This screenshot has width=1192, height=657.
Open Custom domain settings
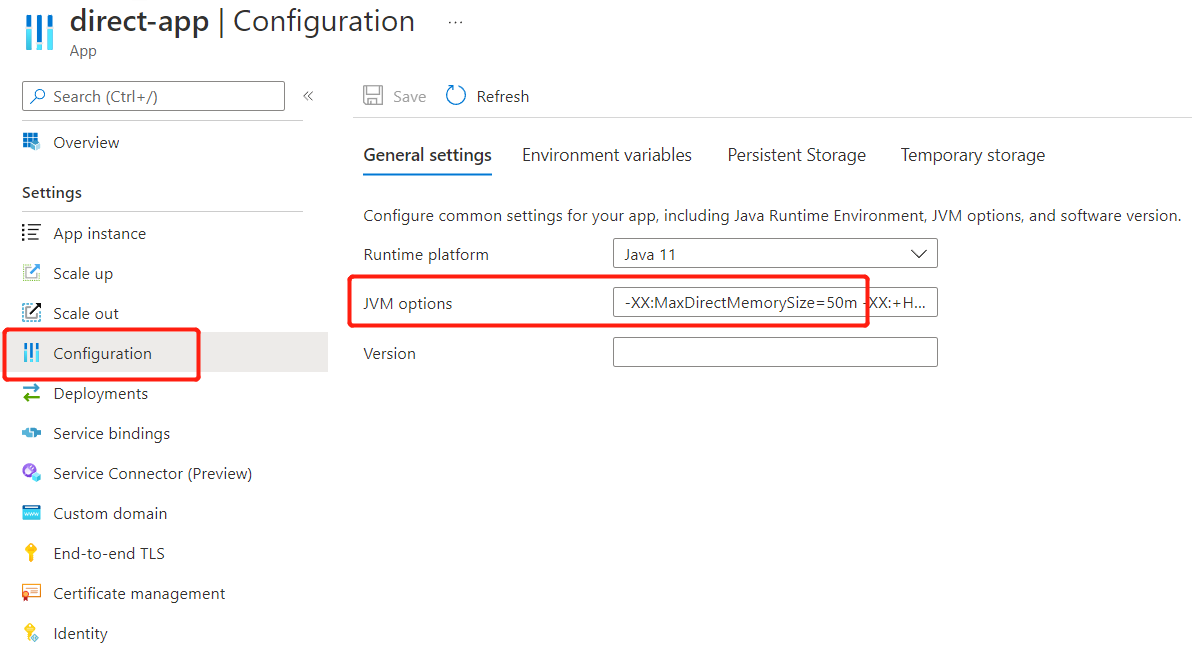[109, 513]
